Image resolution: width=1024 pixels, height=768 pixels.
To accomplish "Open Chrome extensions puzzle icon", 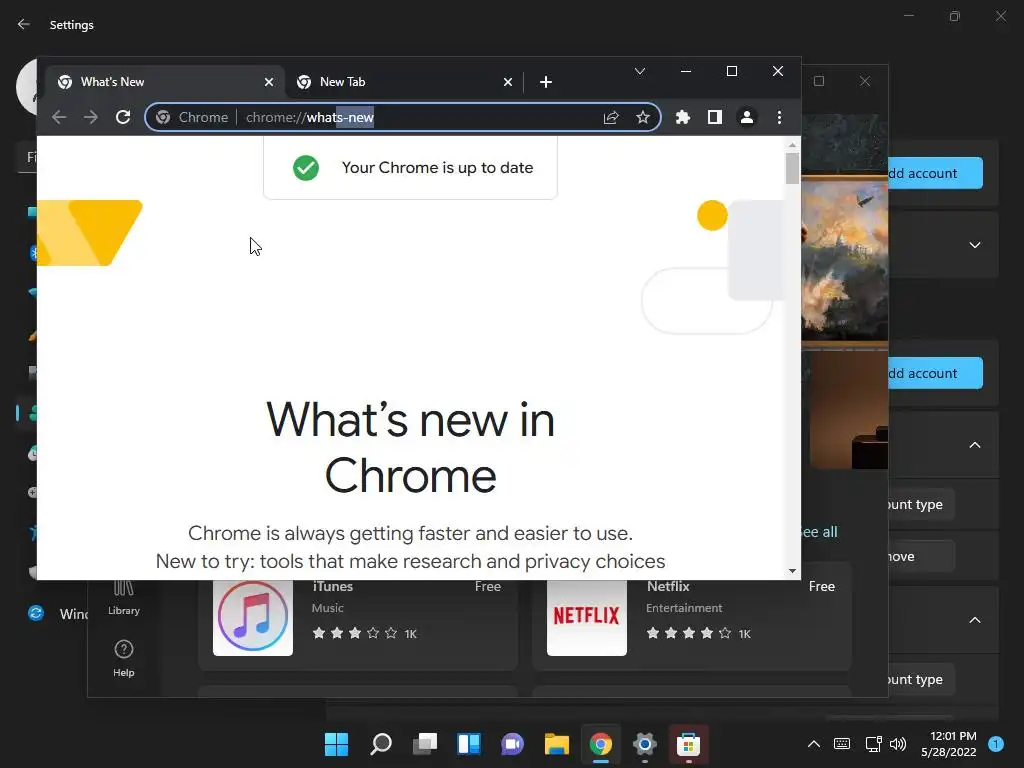I will click(682, 118).
